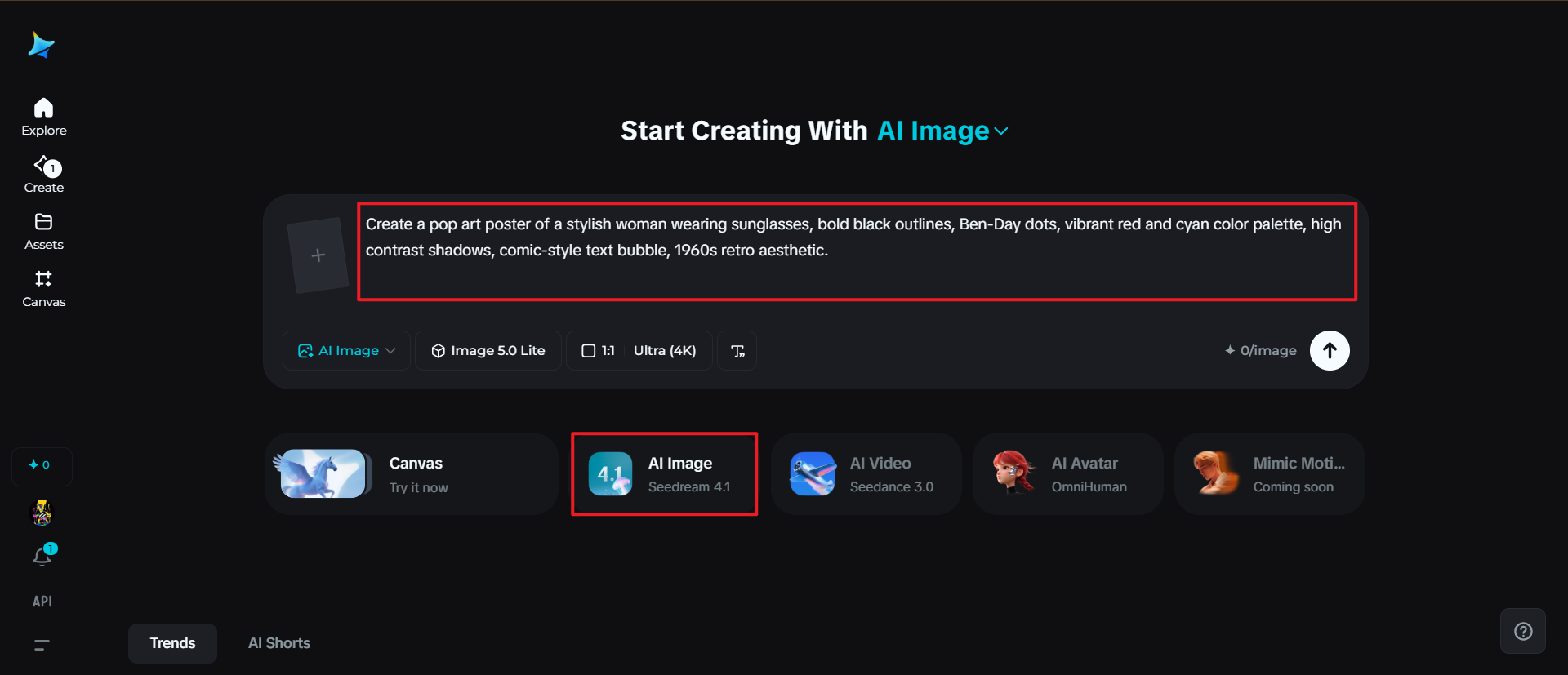Open the 1:1 Ultra (4K) ratio settings
Image resolution: width=1568 pixels, height=675 pixels.
coord(639,351)
